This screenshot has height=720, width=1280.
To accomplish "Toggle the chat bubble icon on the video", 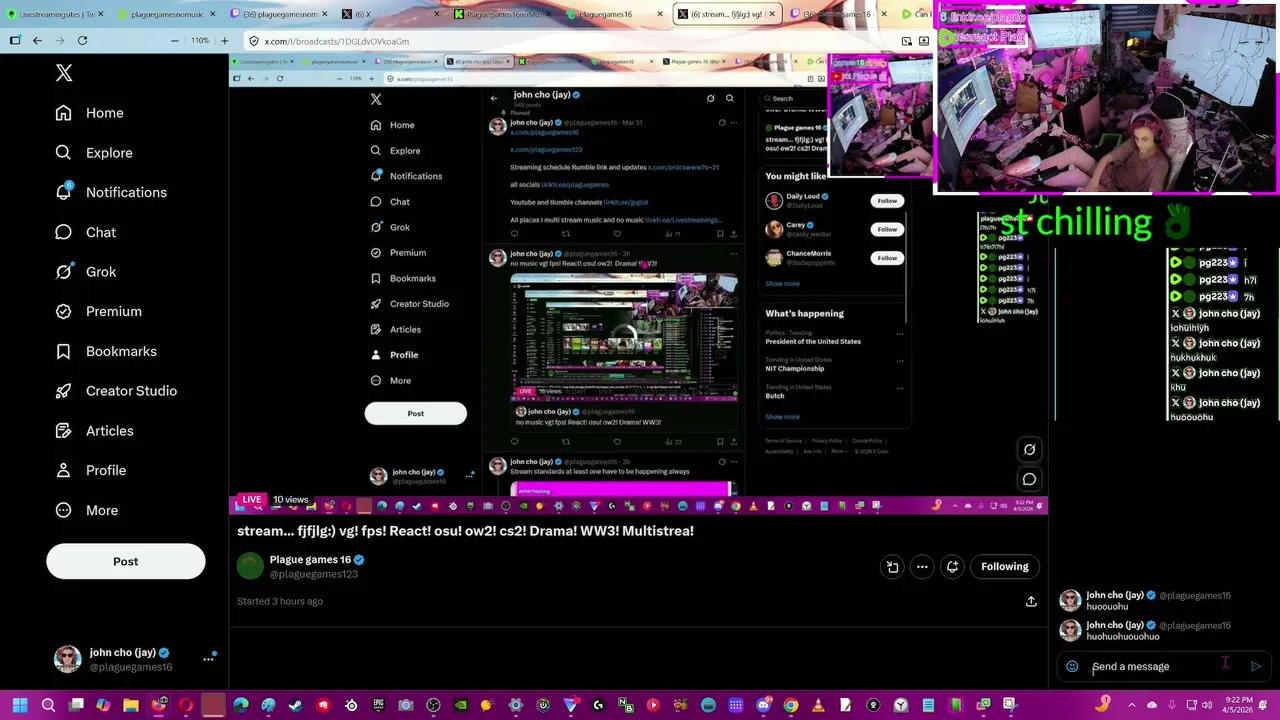I will click(1029, 479).
